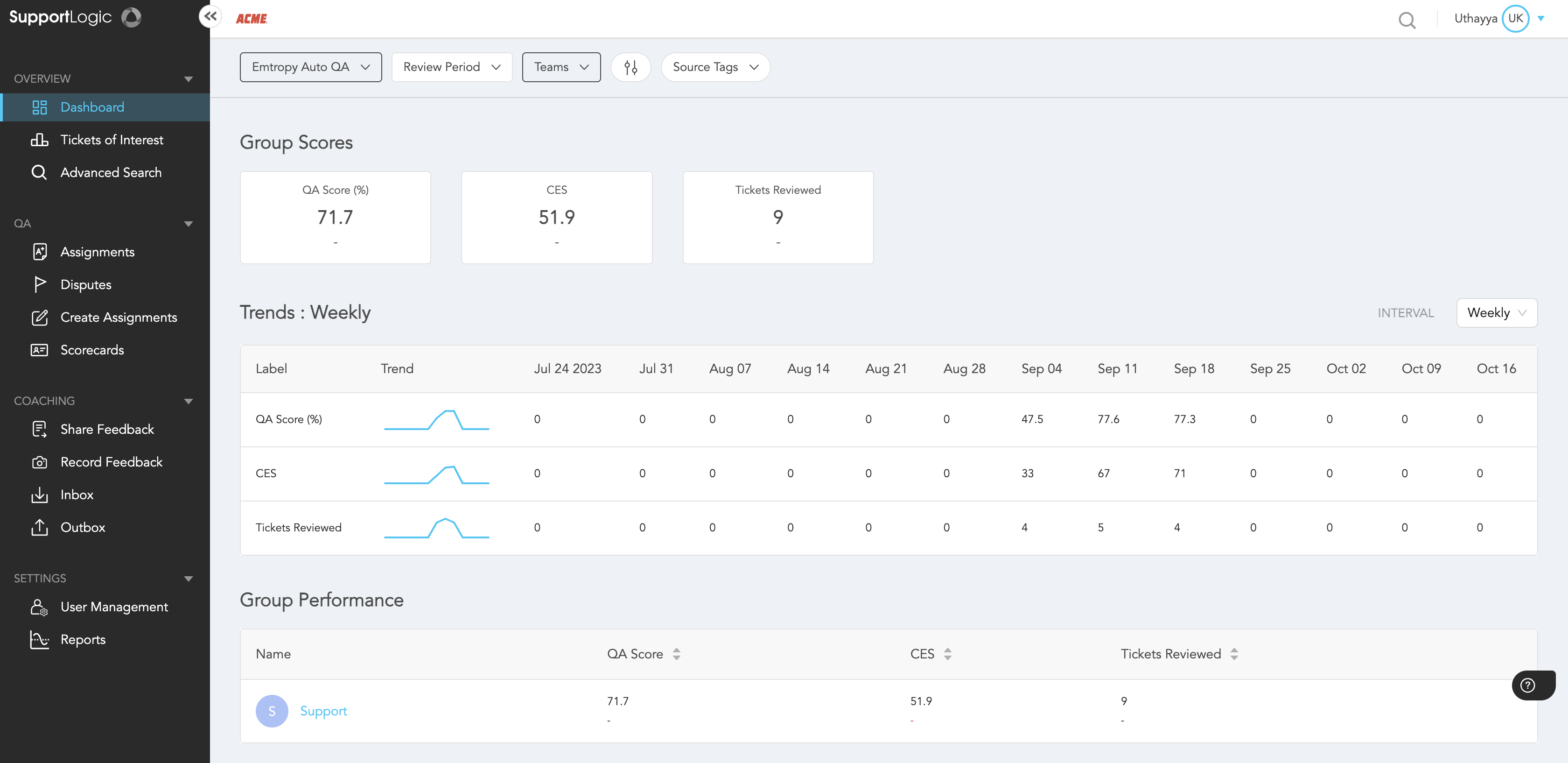Open search with the magnifier icon
Image resolution: width=1568 pixels, height=763 pixels.
(x=1407, y=20)
